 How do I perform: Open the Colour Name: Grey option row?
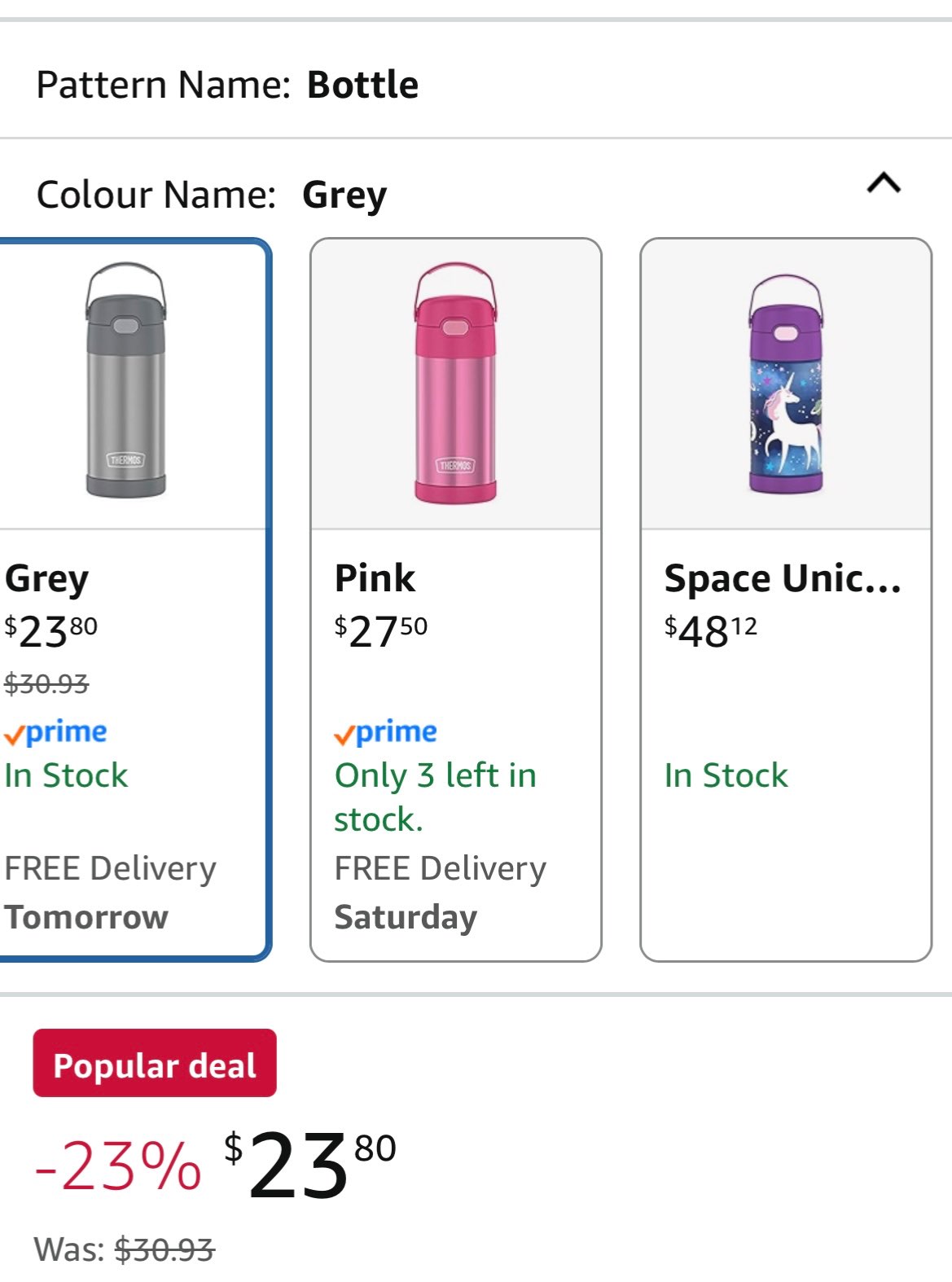[x=212, y=194]
